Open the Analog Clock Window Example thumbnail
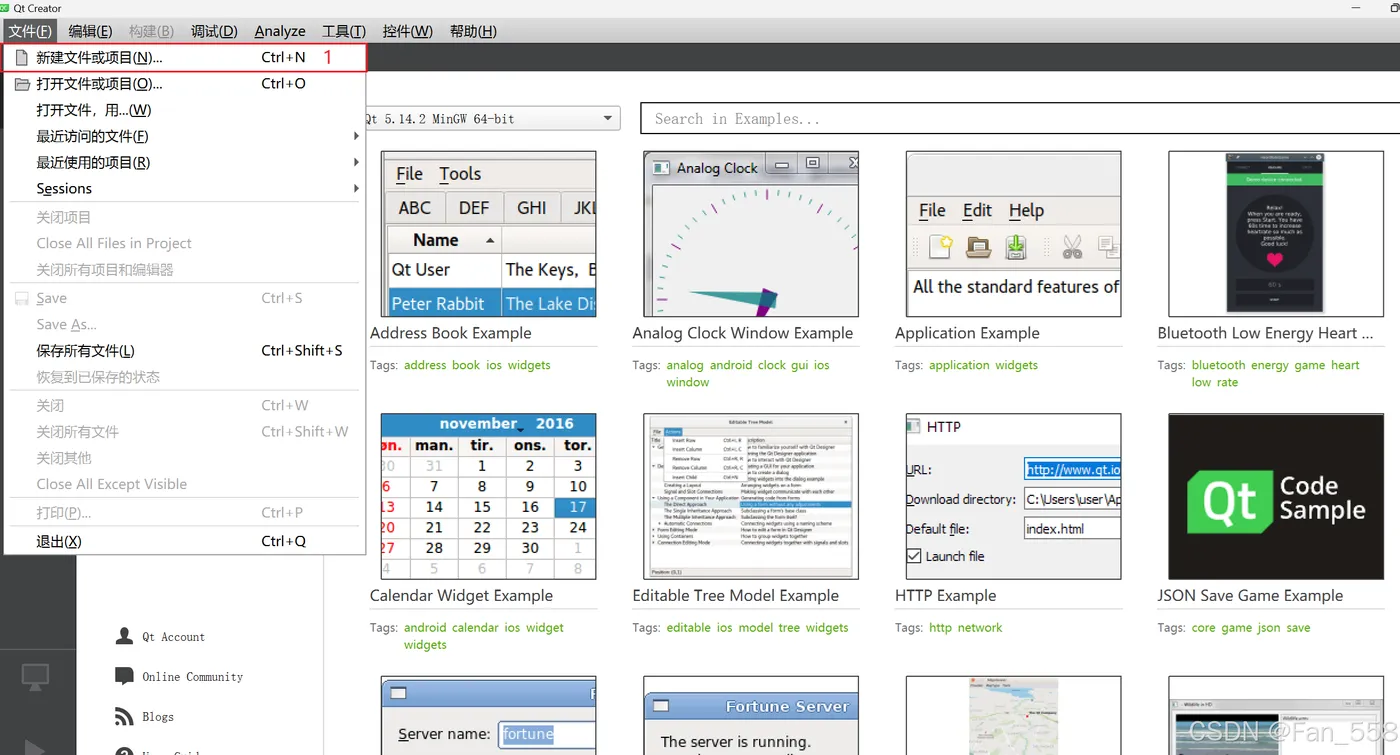The width and height of the screenshot is (1400, 755). 751,234
